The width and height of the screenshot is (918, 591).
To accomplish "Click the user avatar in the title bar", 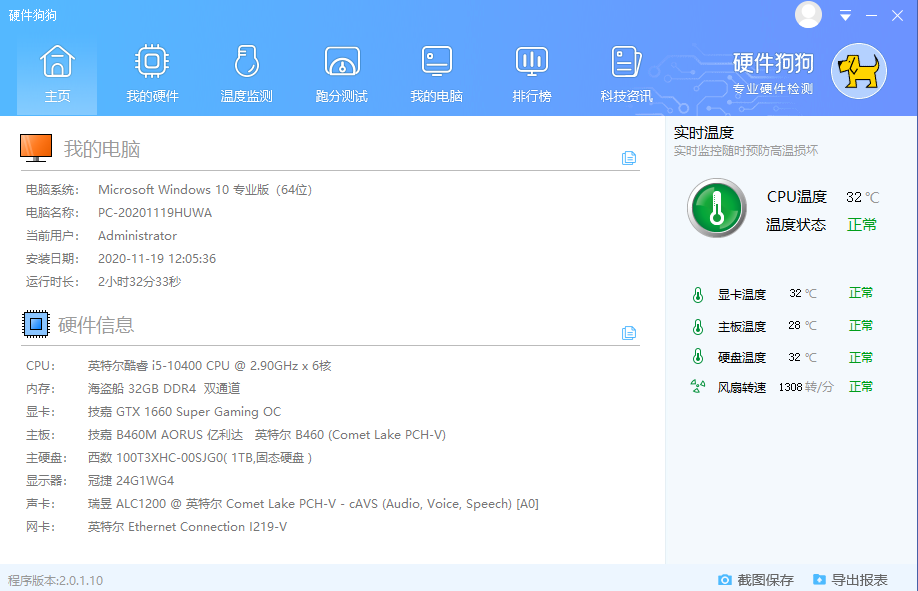I will pyautogui.click(x=808, y=15).
